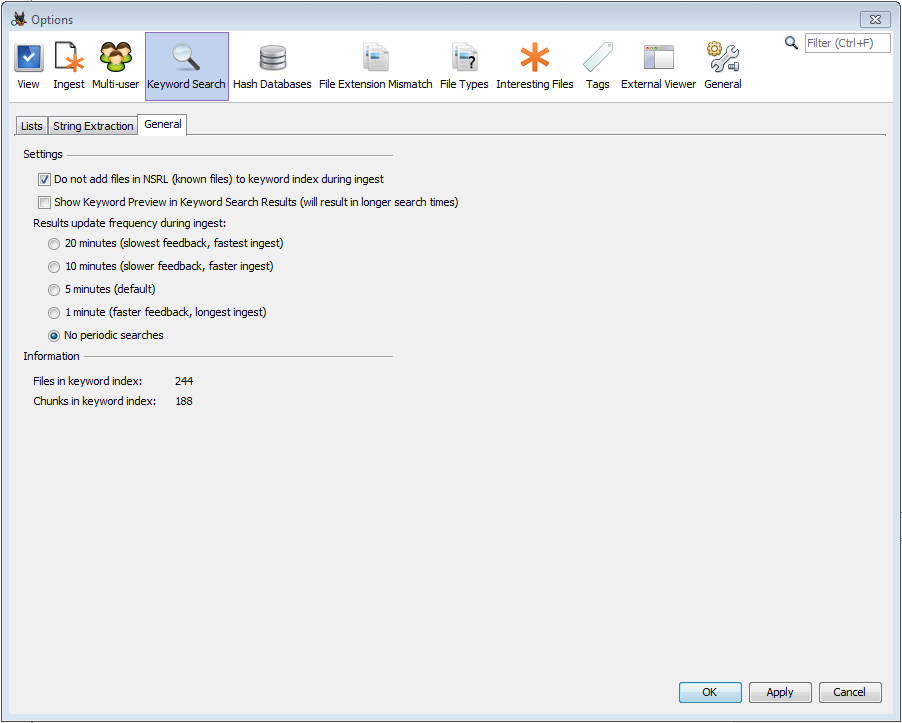
Task: Select the File Types icon
Action: click(463, 60)
